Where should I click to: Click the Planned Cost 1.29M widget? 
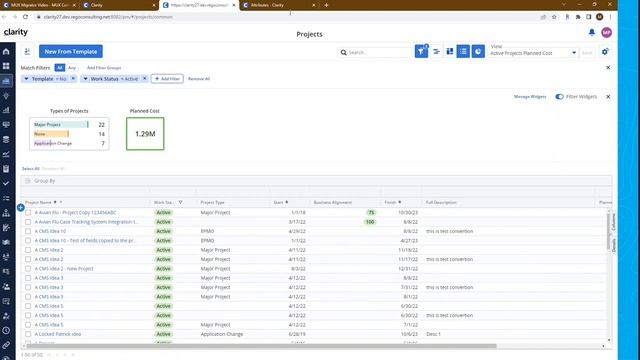[x=145, y=134]
